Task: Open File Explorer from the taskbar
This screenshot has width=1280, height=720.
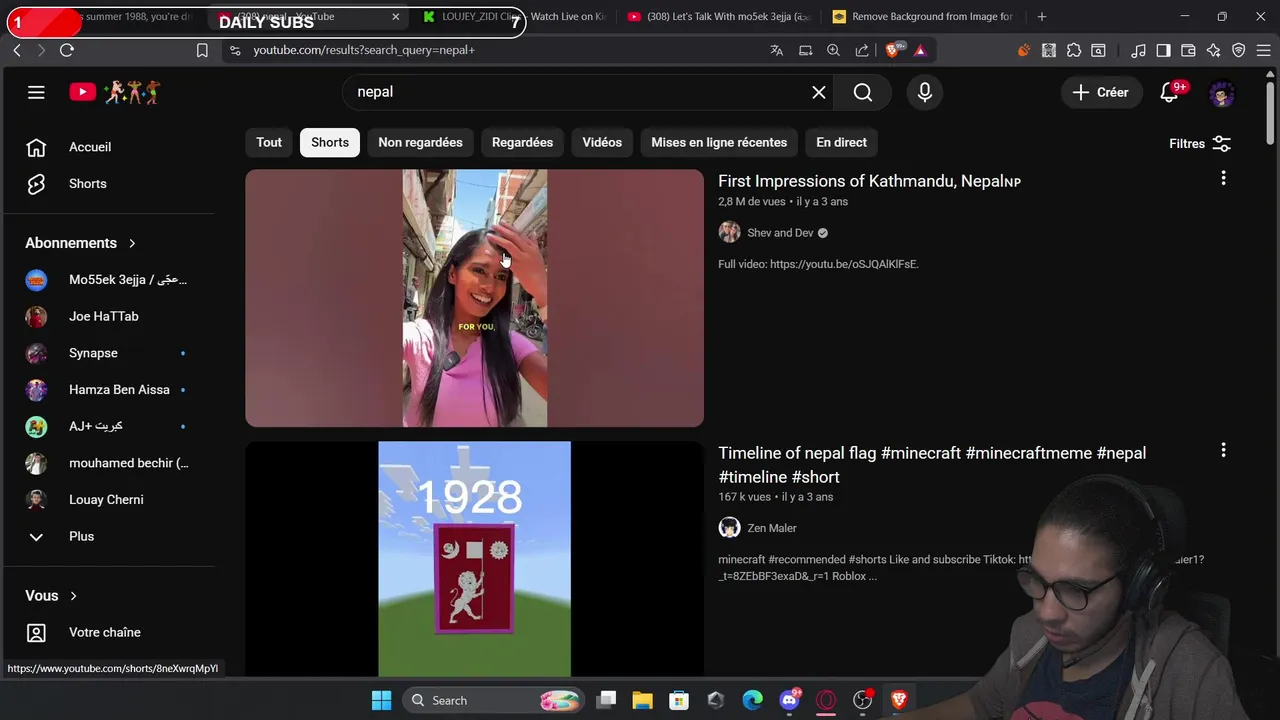Action: (x=642, y=700)
